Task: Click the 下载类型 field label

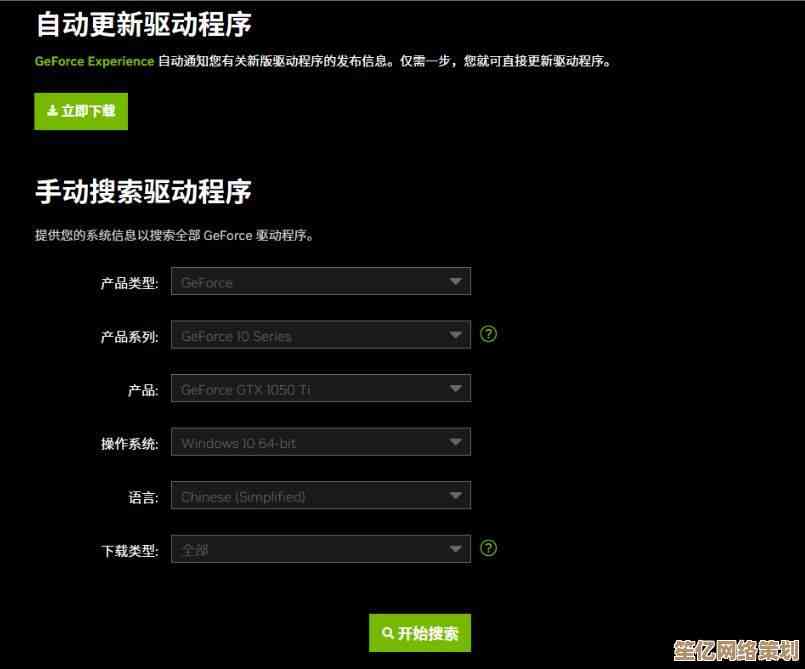Action: (x=129, y=551)
